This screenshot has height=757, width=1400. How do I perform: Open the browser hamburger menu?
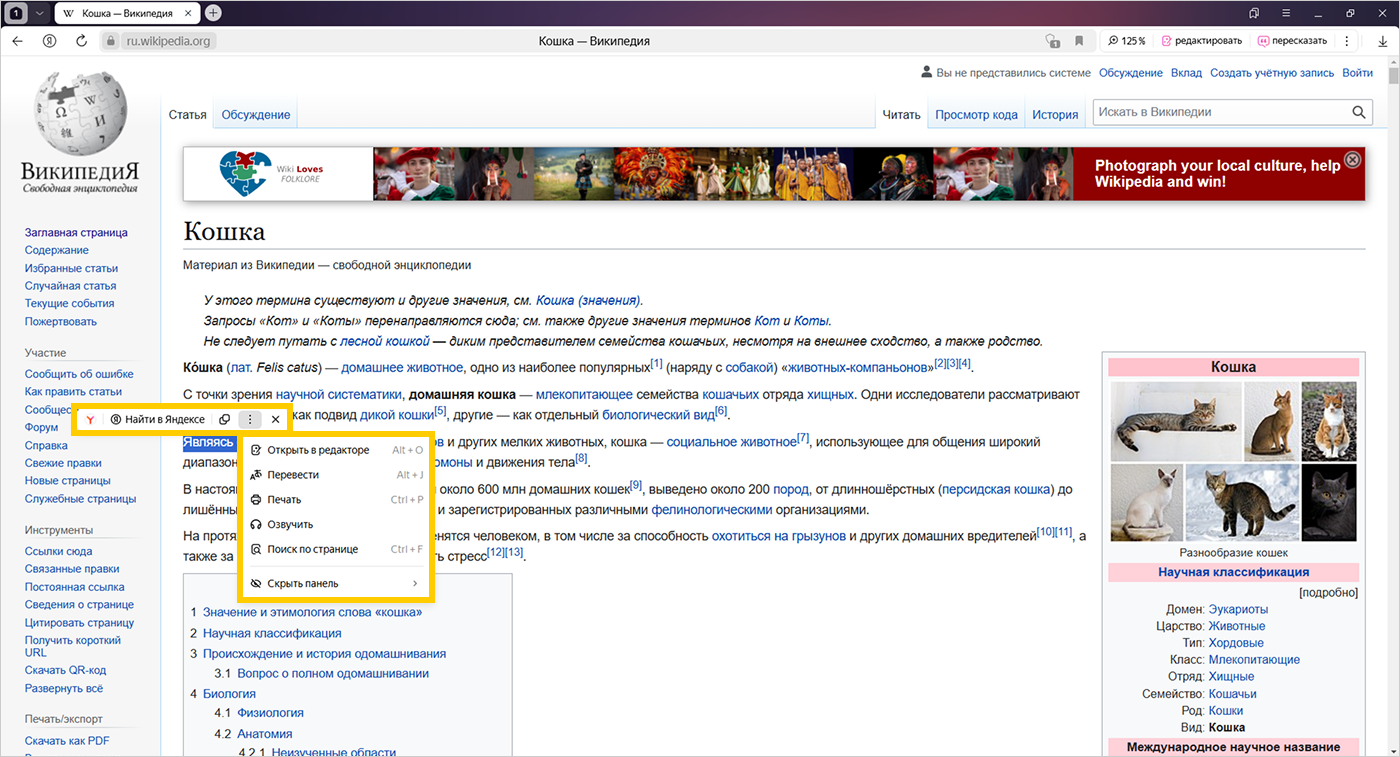click(x=1288, y=13)
